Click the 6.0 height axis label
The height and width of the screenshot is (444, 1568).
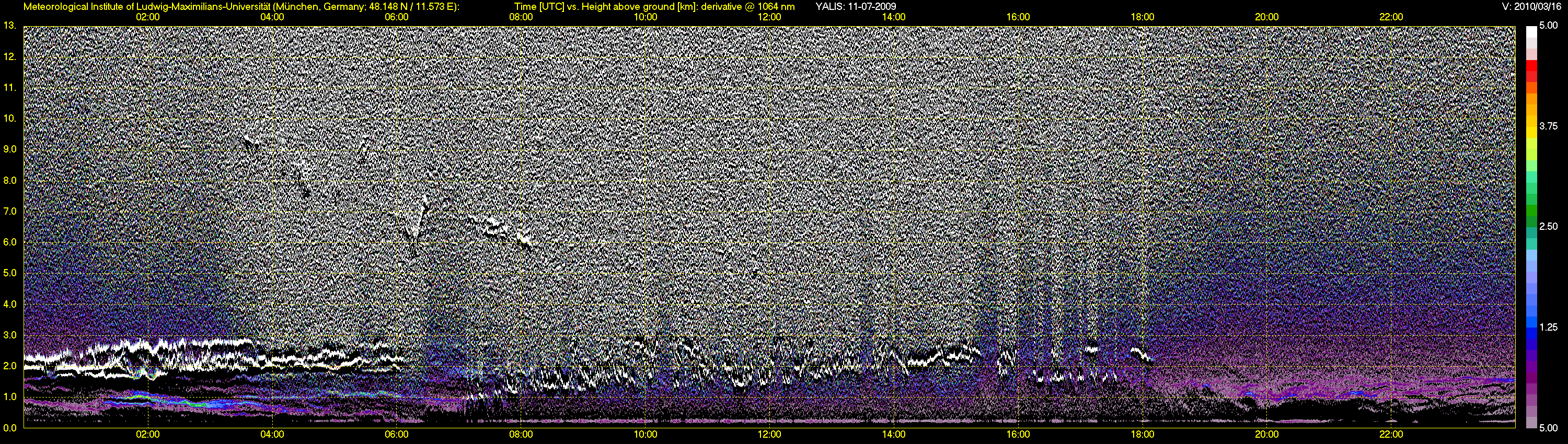pos(10,242)
